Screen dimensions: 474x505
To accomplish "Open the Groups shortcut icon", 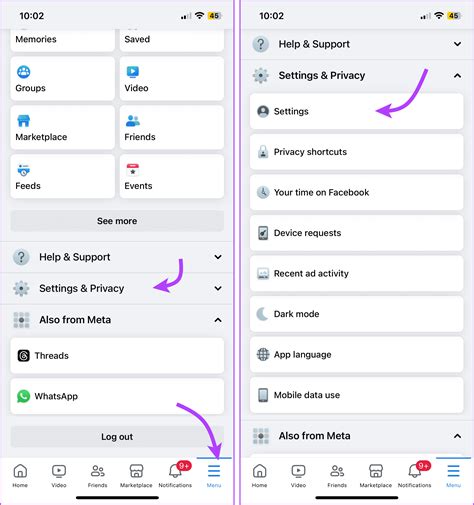I will (24, 72).
